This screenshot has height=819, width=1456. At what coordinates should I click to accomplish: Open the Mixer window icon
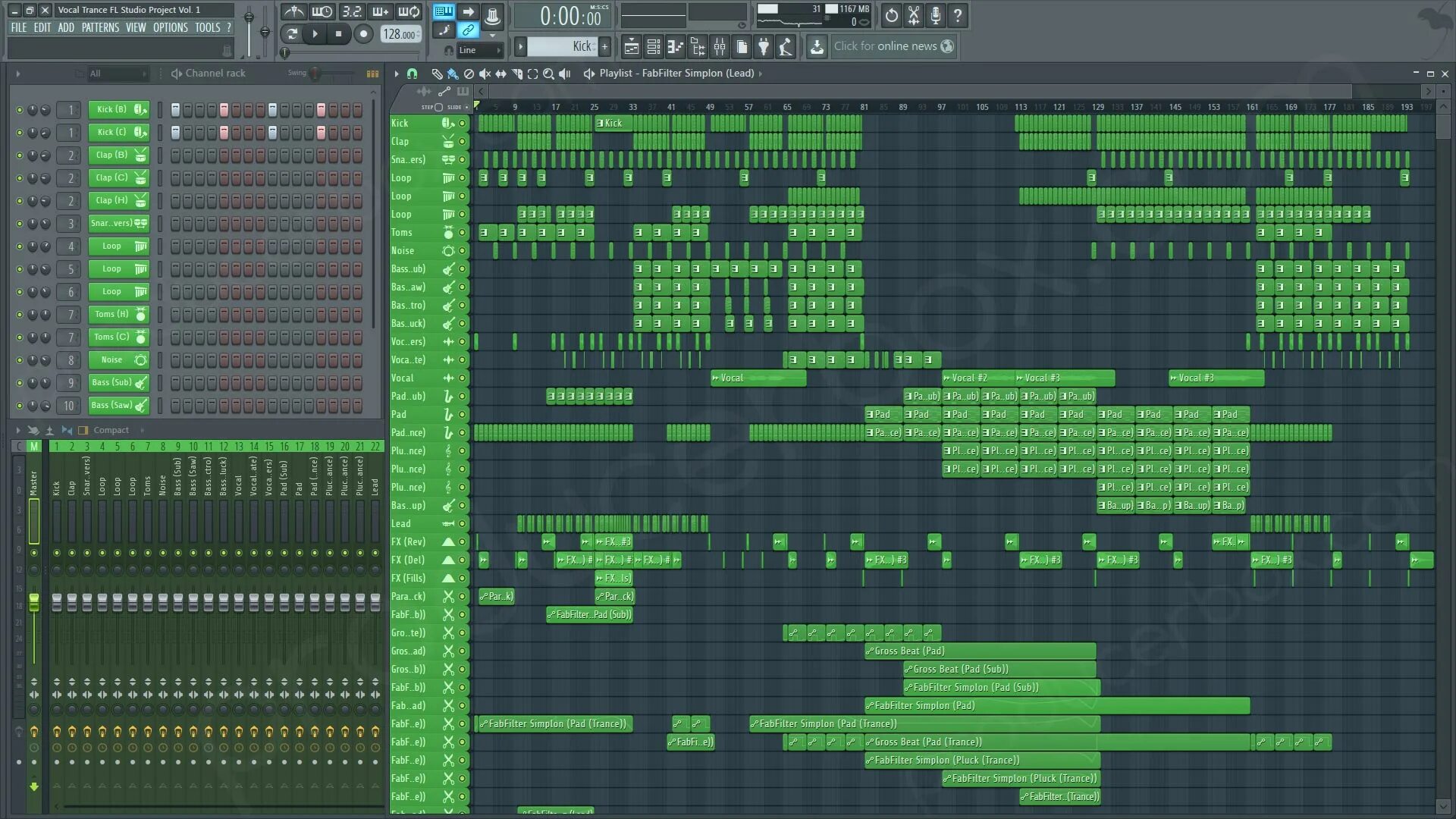720,47
